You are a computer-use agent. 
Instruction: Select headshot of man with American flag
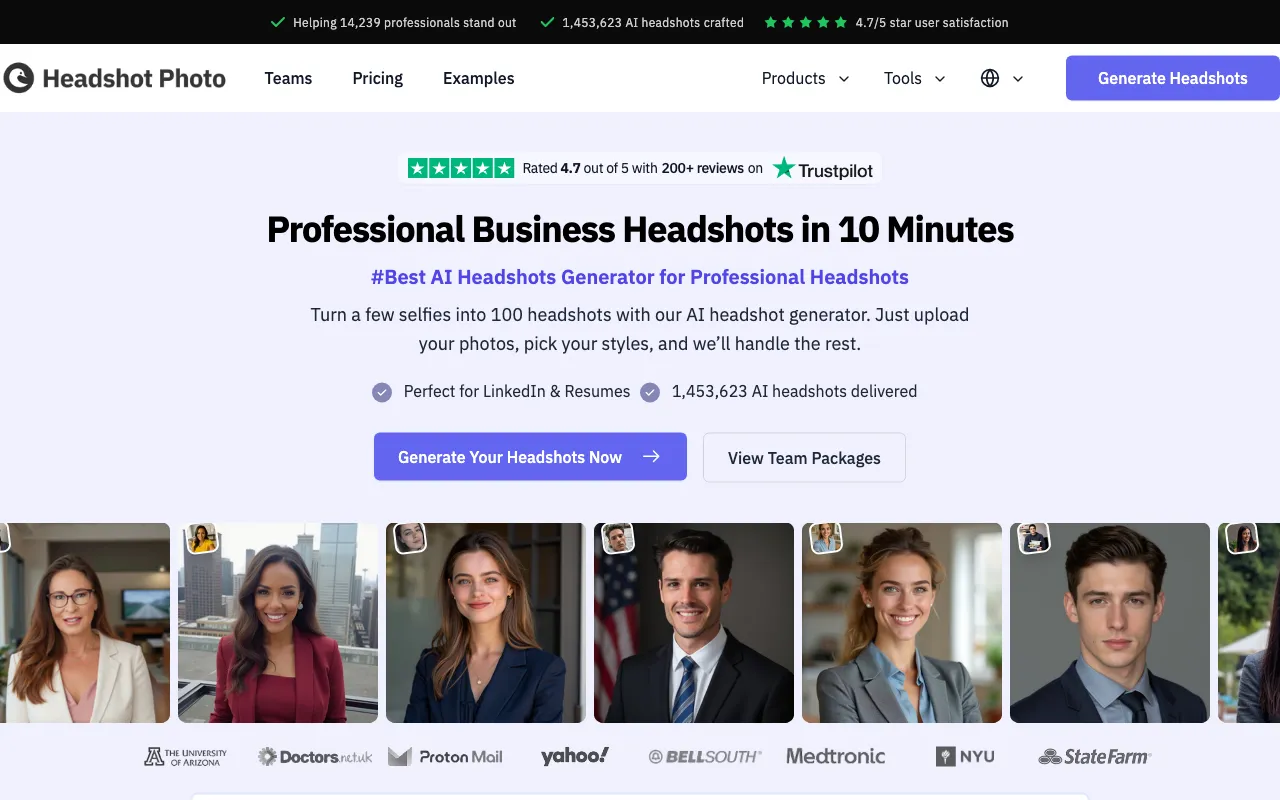694,623
